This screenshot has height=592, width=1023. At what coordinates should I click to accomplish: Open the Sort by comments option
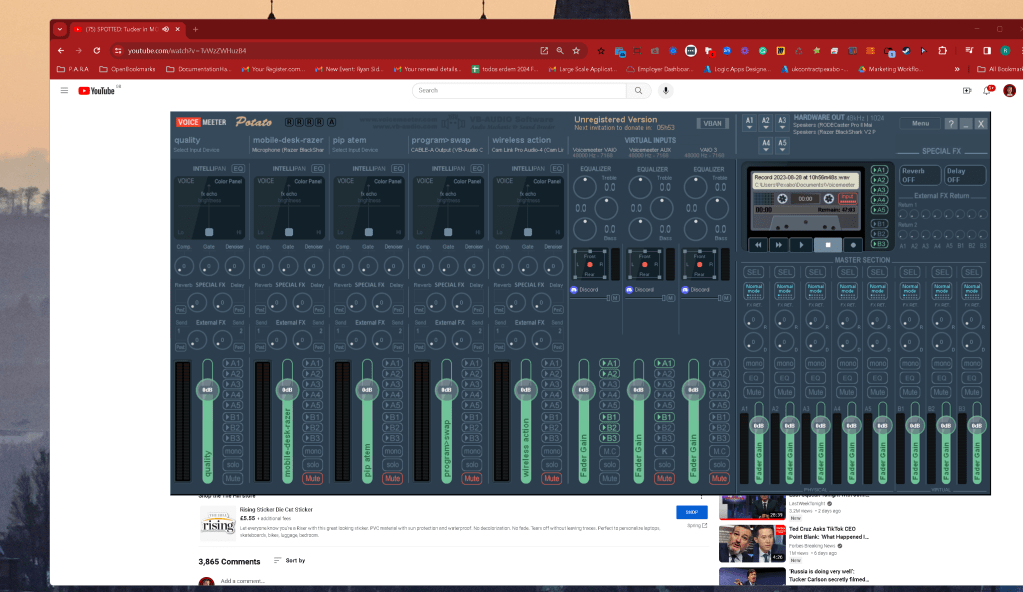[289, 561]
